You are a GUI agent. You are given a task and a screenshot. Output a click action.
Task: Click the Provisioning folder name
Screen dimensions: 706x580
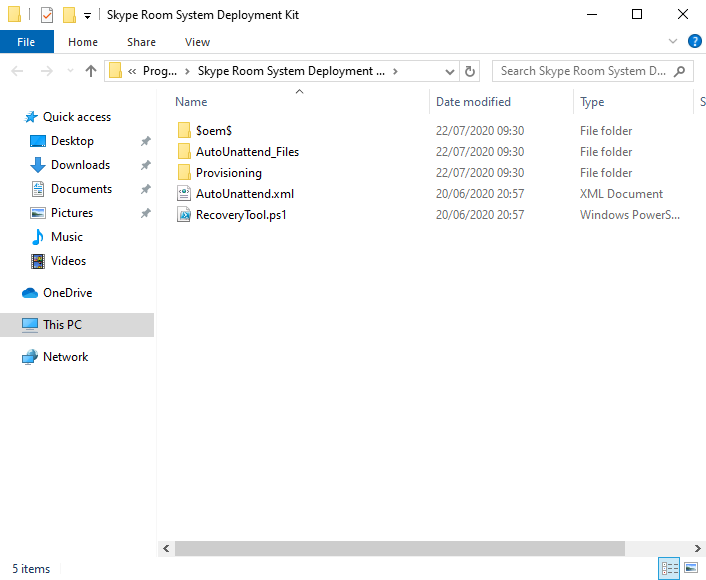click(x=229, y=173)
